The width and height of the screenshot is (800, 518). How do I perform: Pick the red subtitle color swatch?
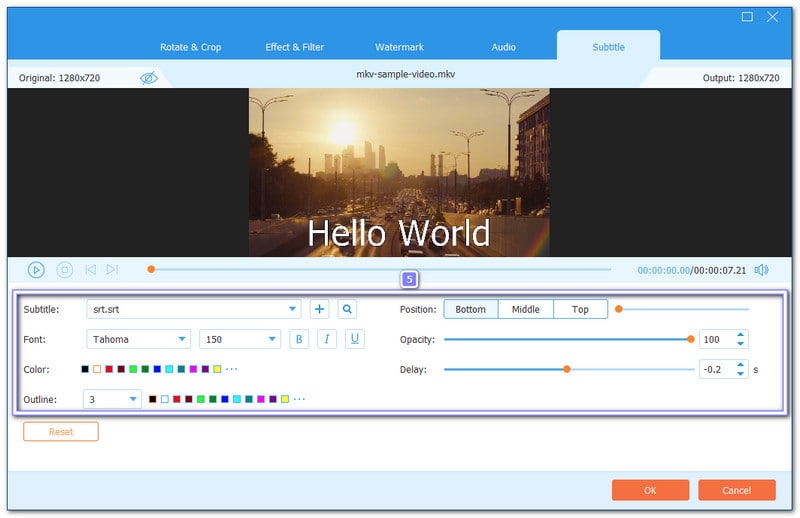coord(109,369)
